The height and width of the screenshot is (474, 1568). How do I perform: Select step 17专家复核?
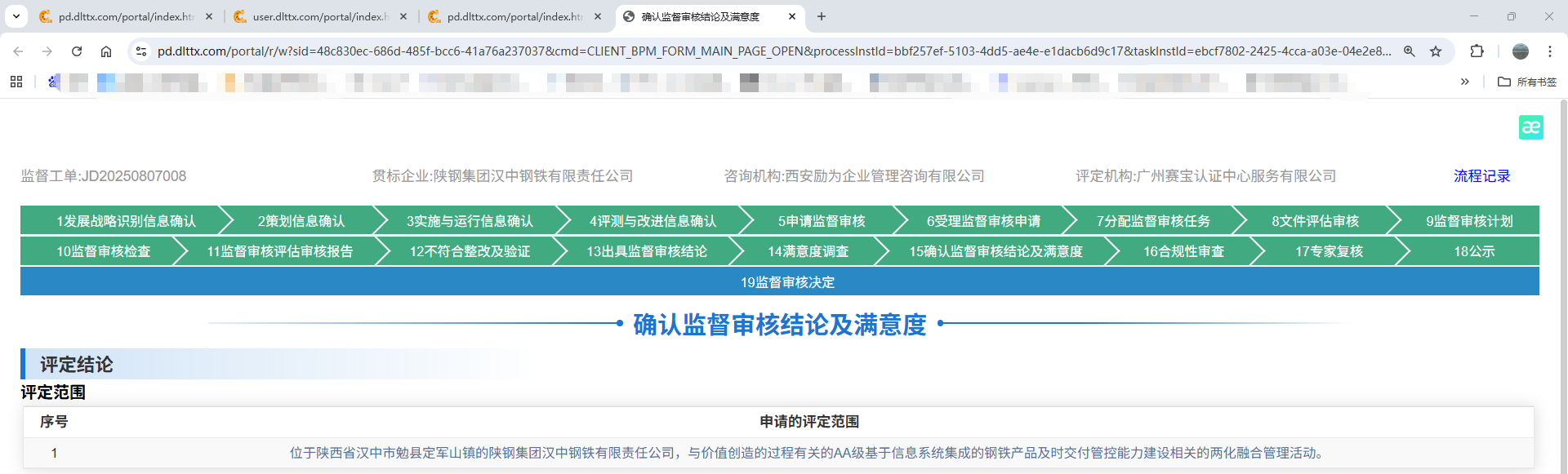pos(1329,251)
